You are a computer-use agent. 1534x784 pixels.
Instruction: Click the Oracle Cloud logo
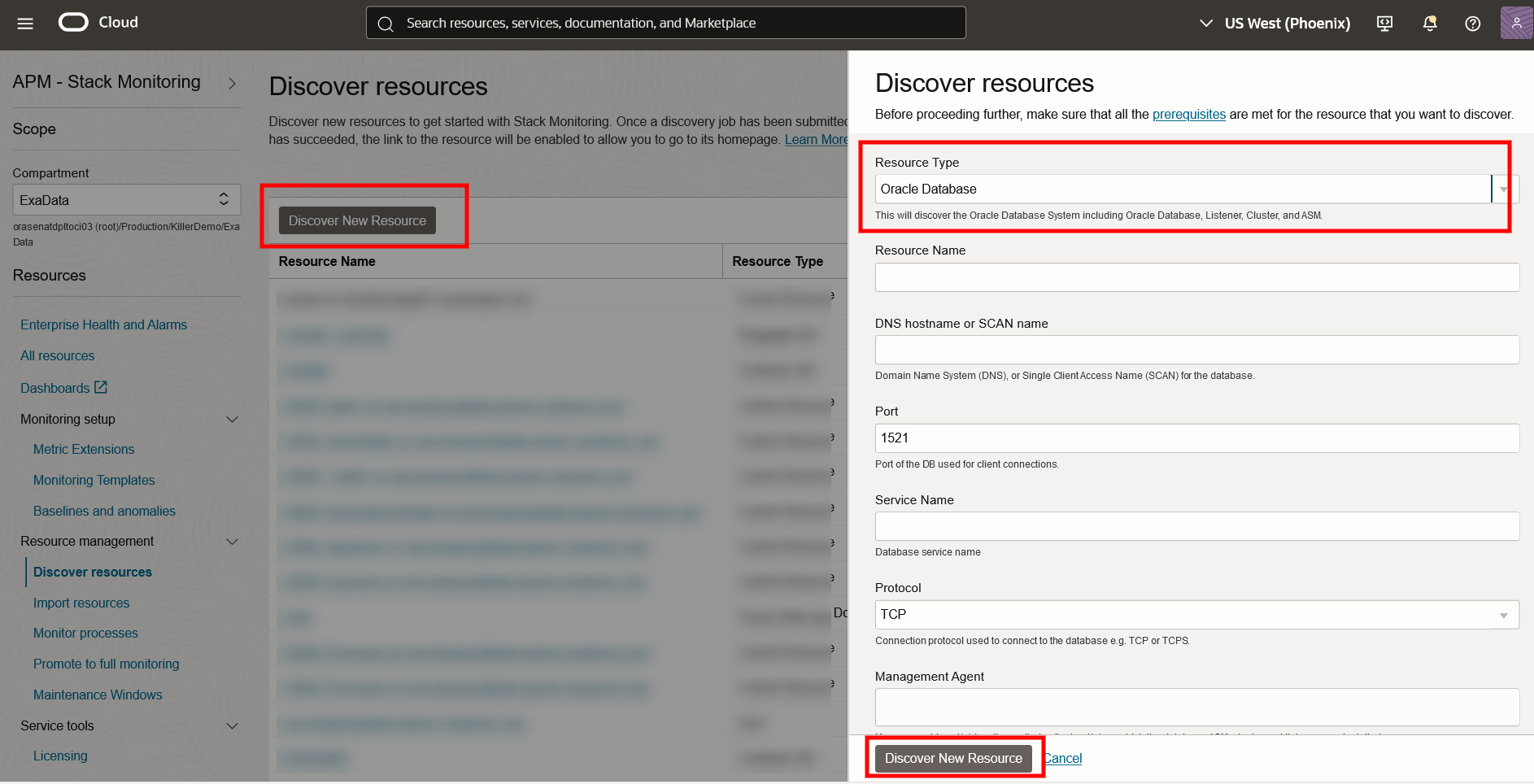coord(73,22)
